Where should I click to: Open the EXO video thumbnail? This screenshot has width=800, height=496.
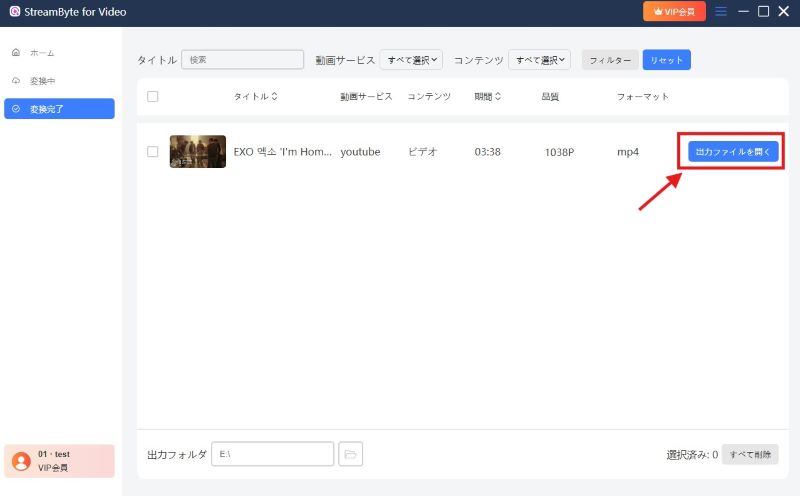click(x=197, y=152)
